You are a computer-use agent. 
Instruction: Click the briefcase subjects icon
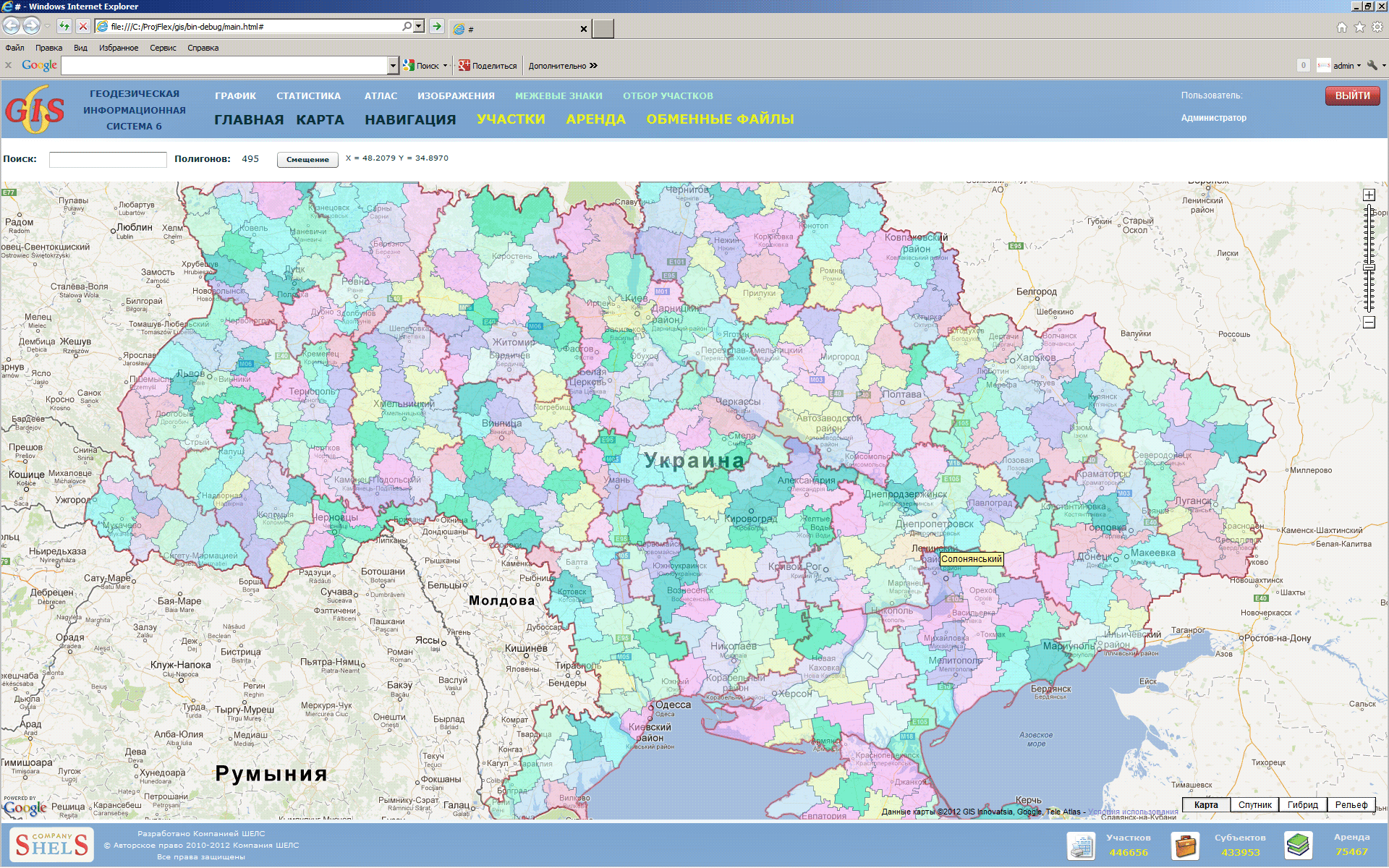tap(1186, 845)
